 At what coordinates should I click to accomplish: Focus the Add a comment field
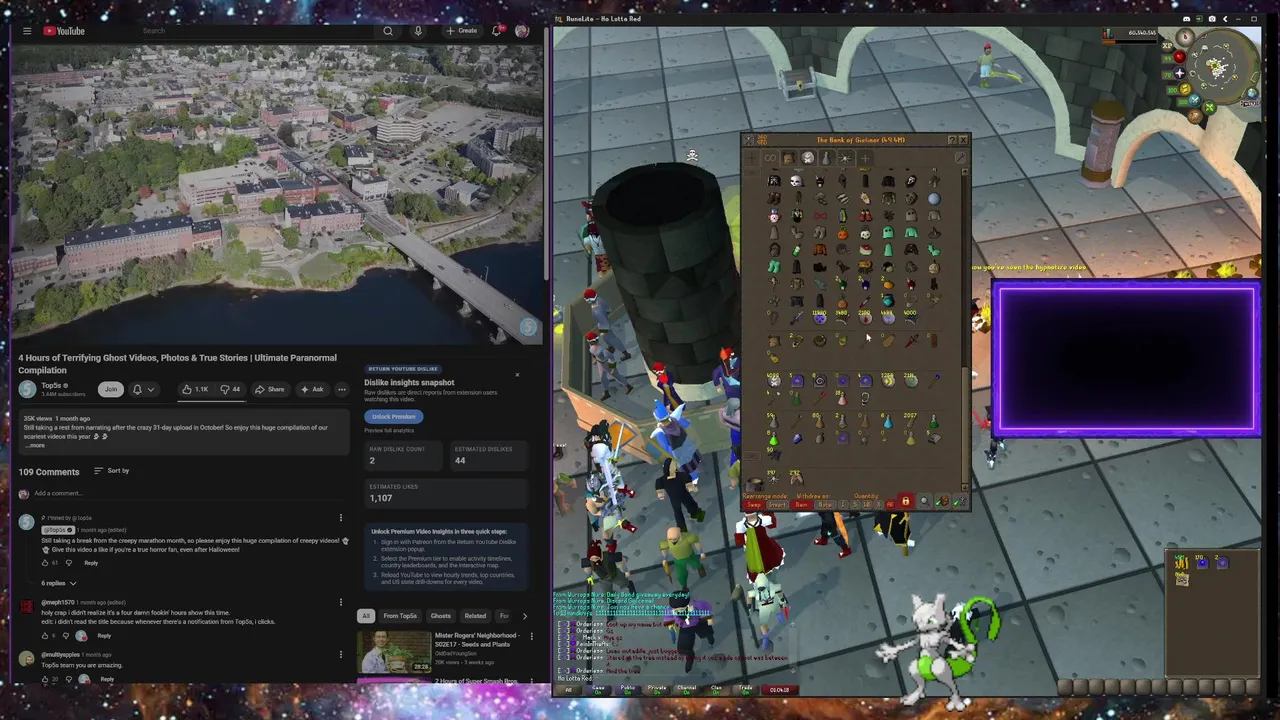click(x=190, y=493)
